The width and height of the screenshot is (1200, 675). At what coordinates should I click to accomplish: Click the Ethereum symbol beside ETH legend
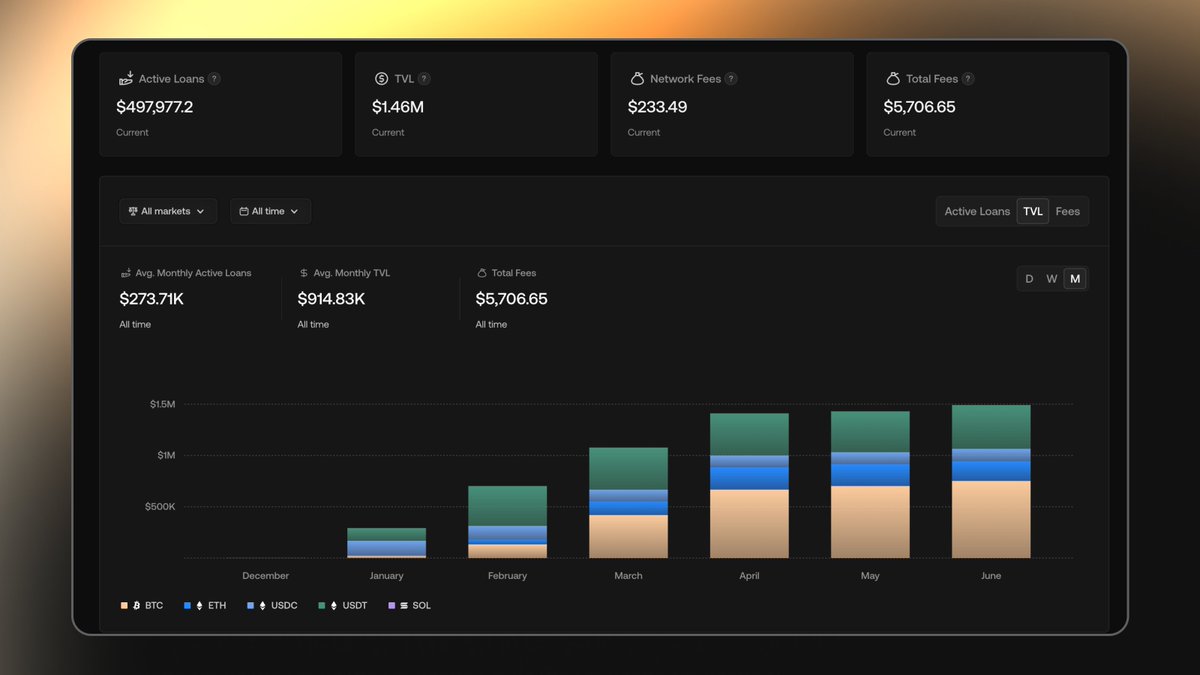tap(199, 605)
